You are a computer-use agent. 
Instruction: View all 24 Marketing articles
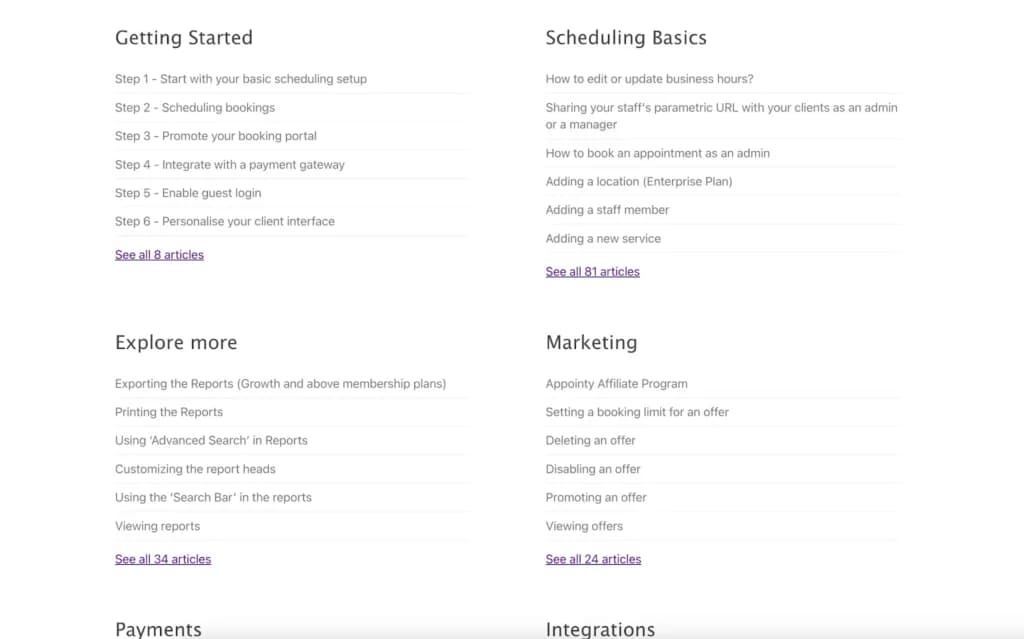coord(593,559)
